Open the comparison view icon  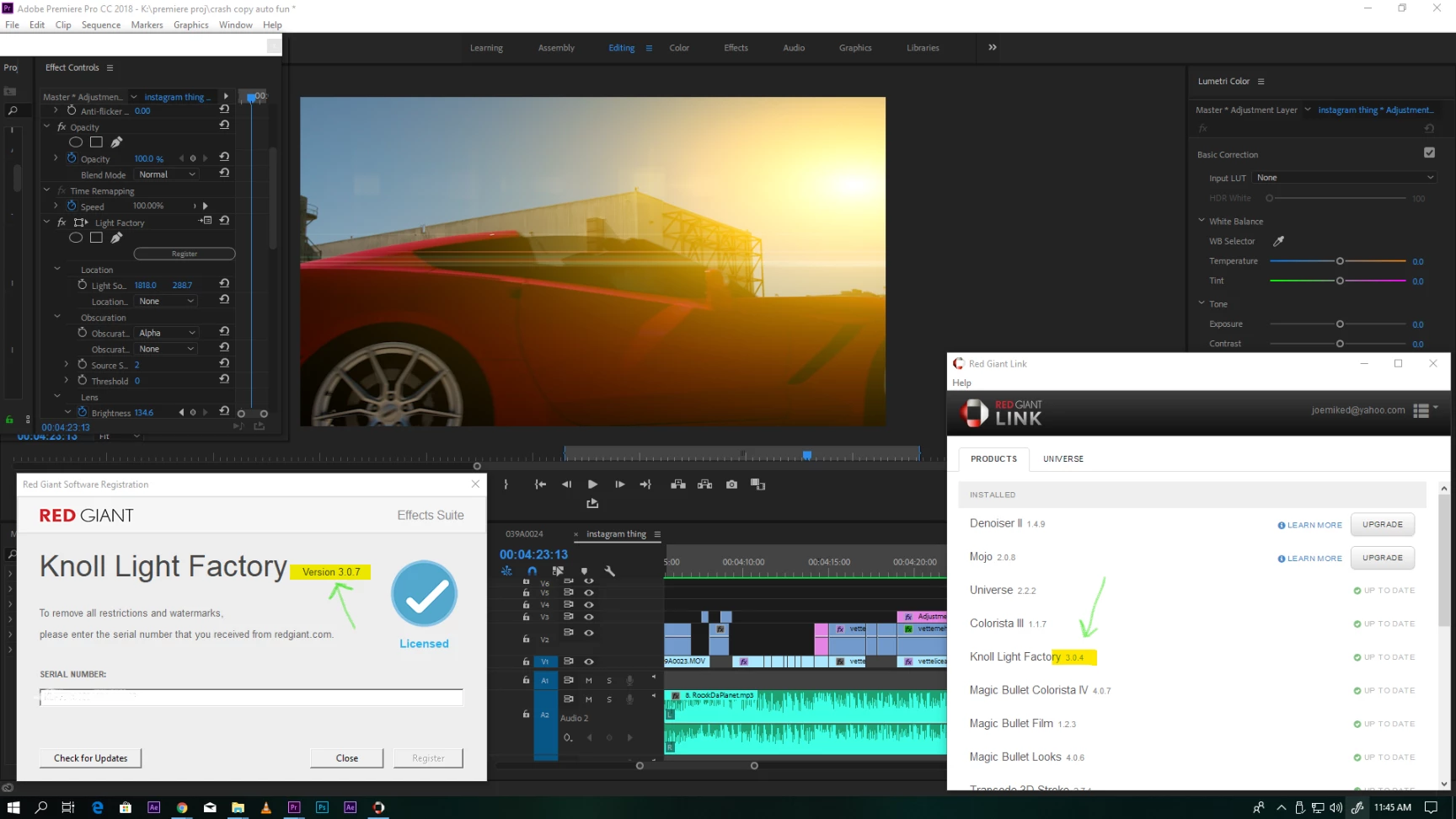757,484
